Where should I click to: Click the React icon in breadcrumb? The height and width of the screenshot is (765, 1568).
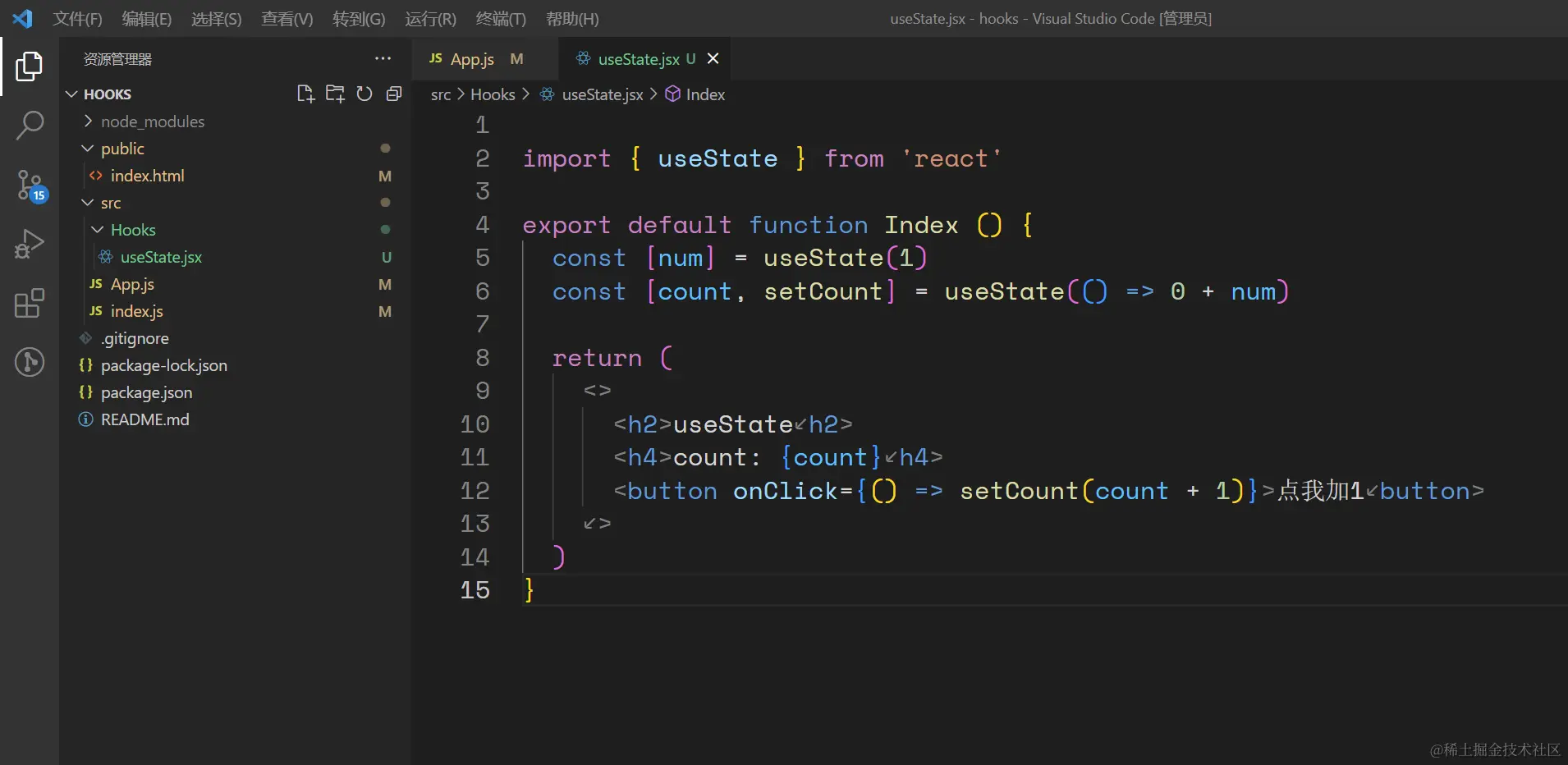(x=548, y=94)
